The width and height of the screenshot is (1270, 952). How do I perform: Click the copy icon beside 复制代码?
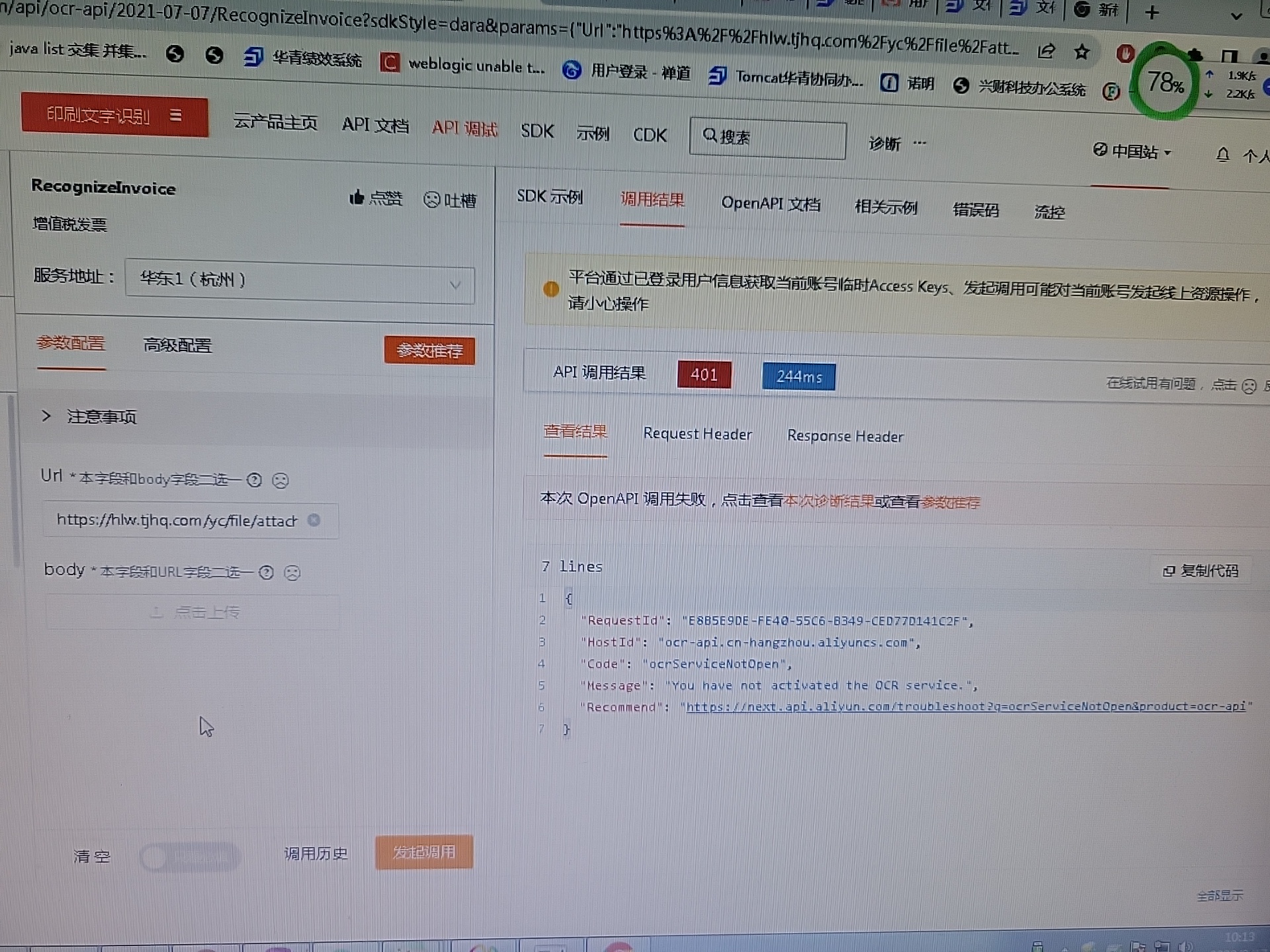[1169, 571]
